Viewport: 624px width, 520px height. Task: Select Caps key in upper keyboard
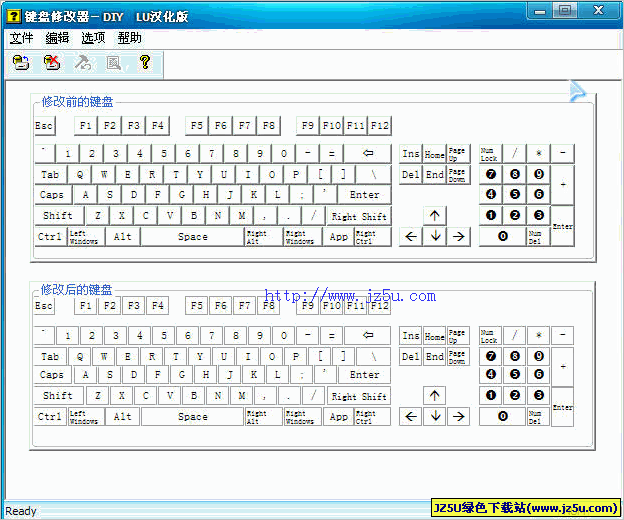53,195
